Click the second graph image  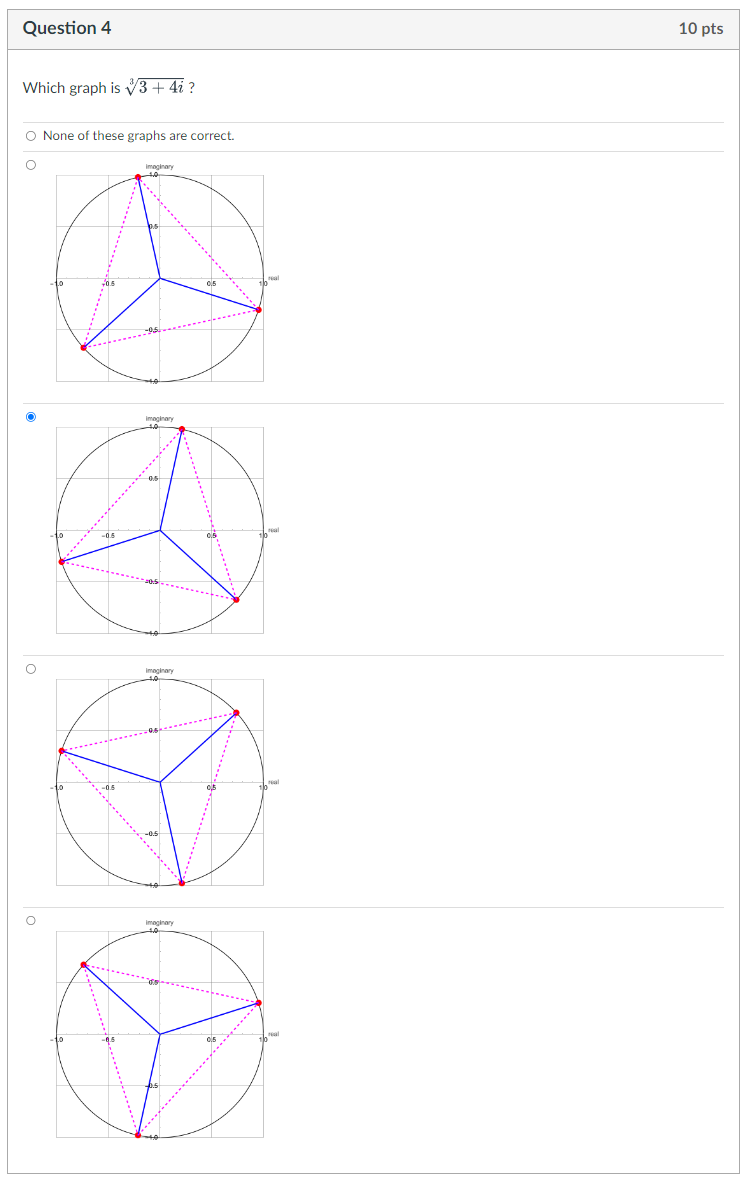(160, 530)
